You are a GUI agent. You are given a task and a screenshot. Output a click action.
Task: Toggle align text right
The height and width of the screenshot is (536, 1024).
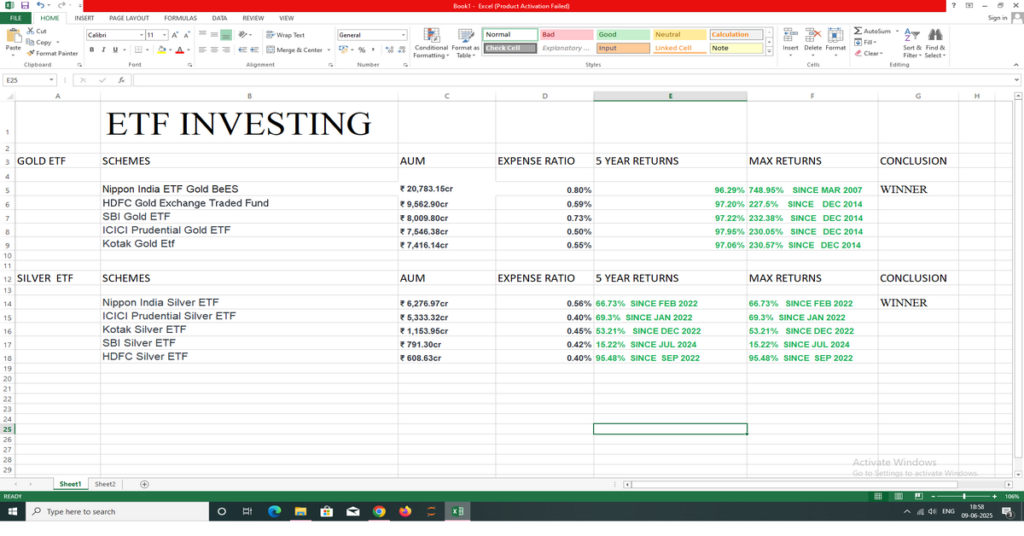pos(226,50)
